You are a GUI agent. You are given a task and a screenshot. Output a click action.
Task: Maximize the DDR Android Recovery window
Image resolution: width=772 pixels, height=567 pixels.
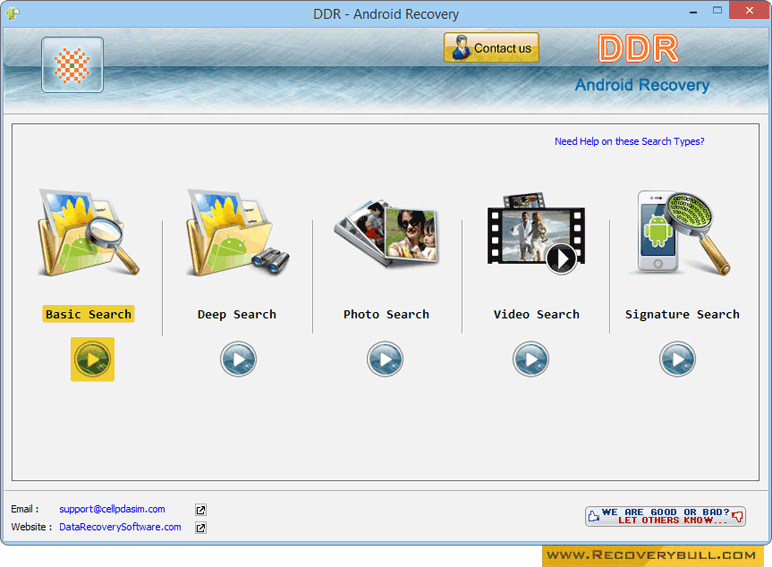coord(717,10)
